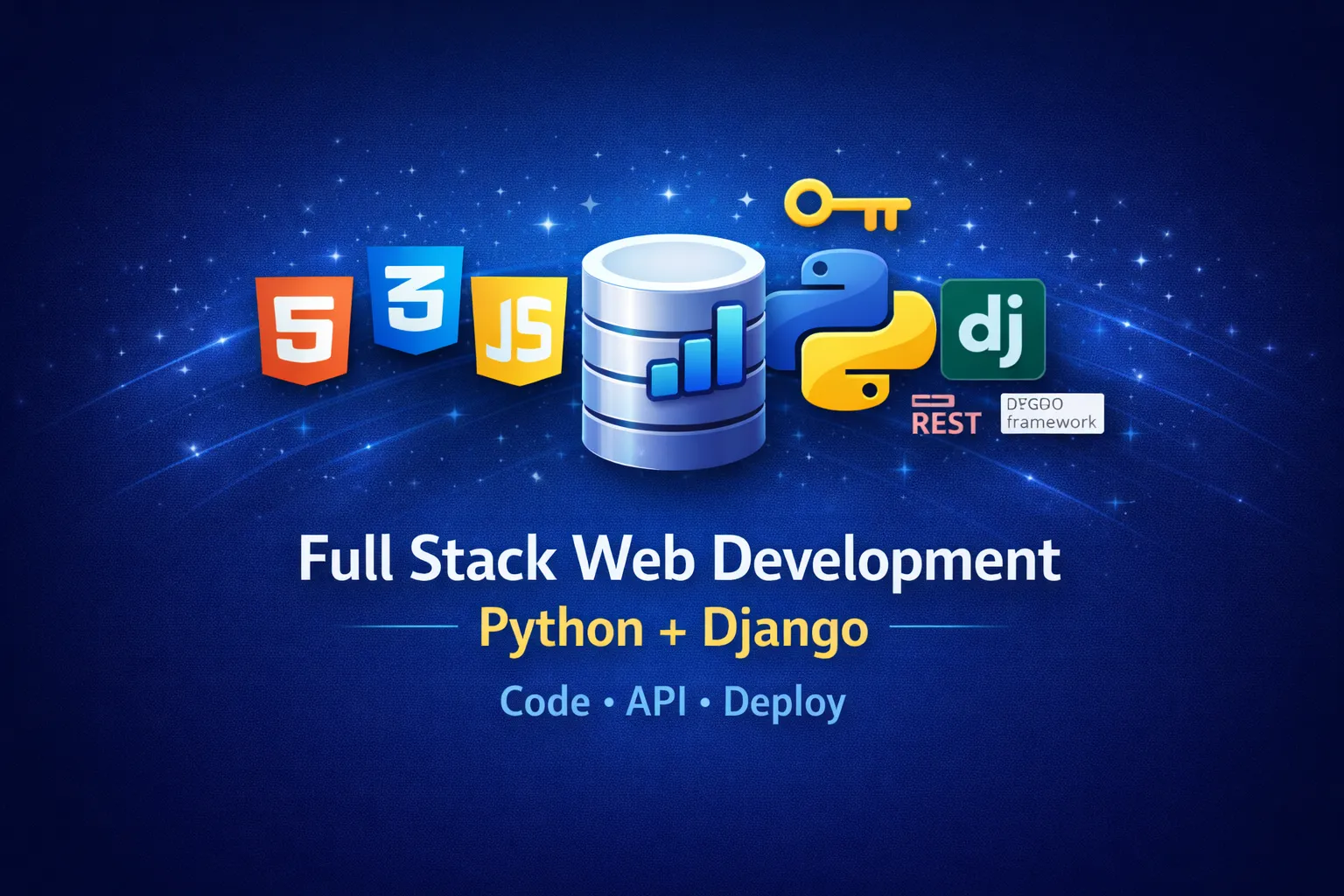The height and width of the screenshot is (896, 1344).
Task: Click the blue bar chart icon
Action: pyautogui.click(x=696, y=351)
